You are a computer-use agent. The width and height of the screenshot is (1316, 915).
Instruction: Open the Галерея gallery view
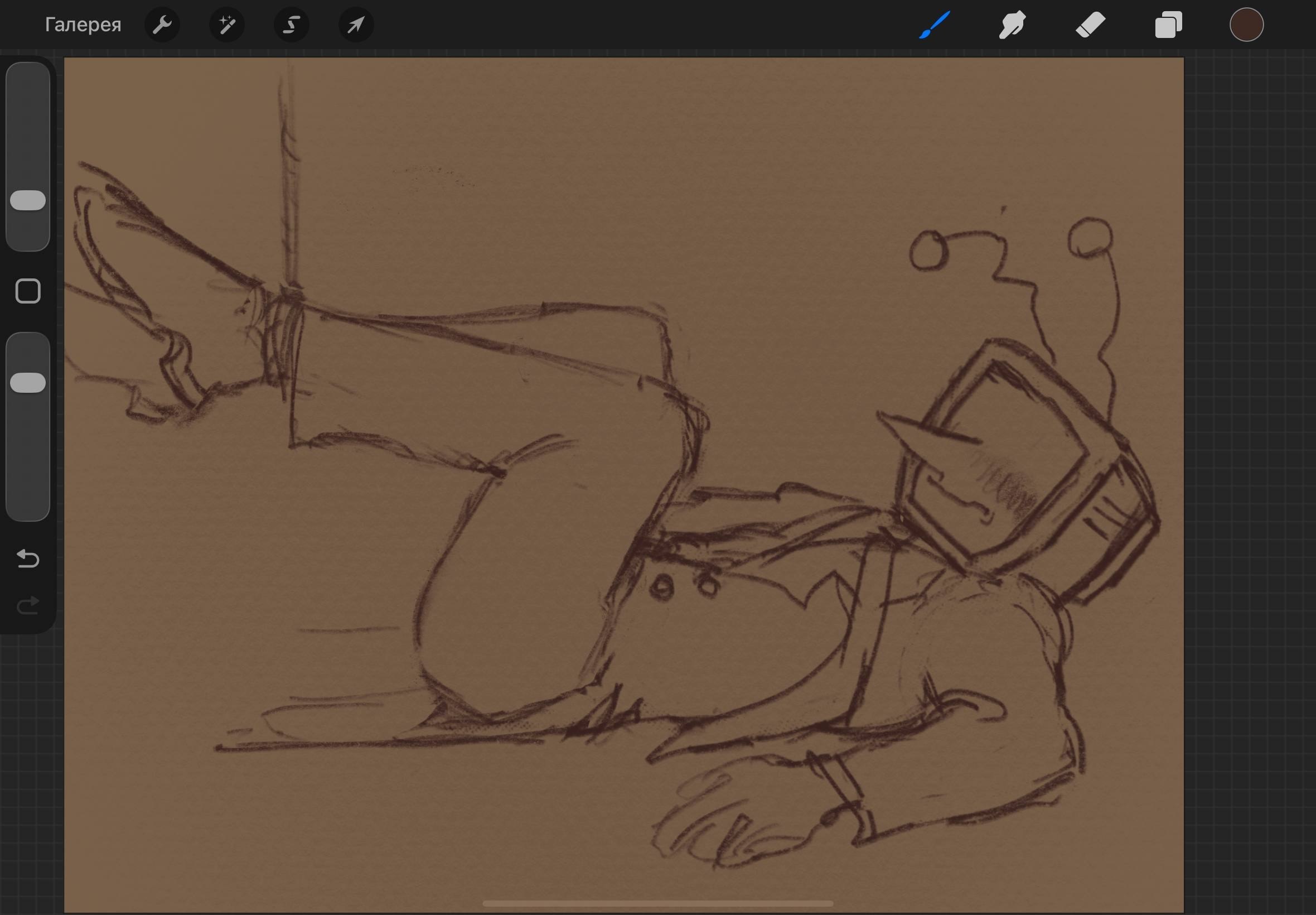(83, 25)
